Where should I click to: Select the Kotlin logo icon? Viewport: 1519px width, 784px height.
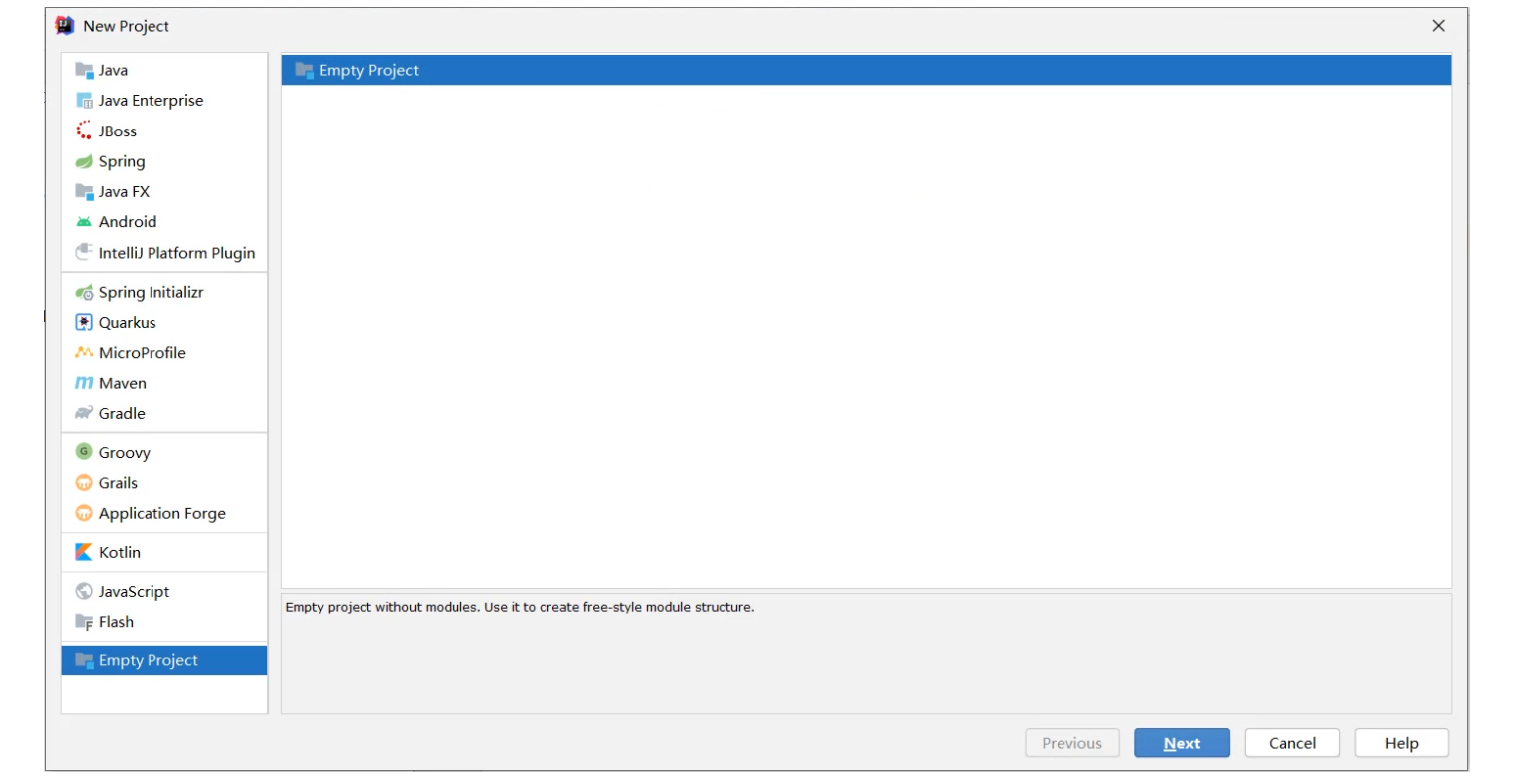click(x=84, y=552)
